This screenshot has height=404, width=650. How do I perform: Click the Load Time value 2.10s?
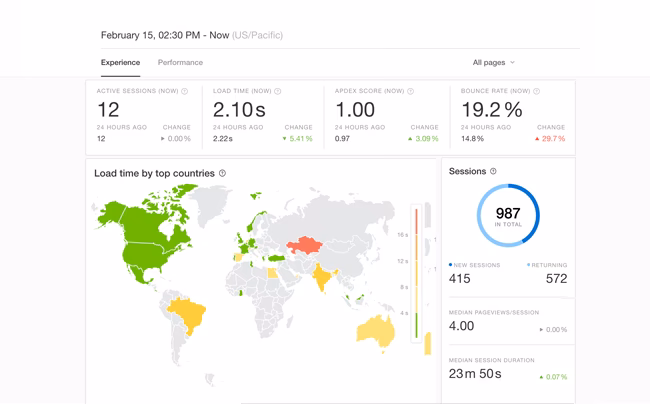coord(239,110)
